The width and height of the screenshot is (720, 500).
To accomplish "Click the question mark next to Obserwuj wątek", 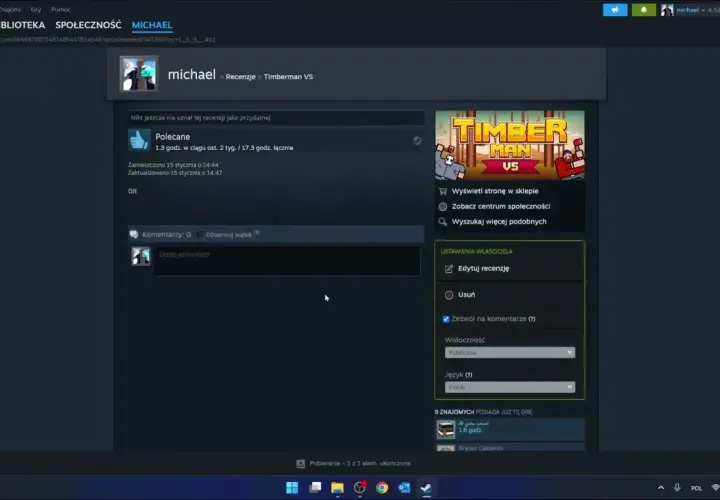I will tap(257, 233).
